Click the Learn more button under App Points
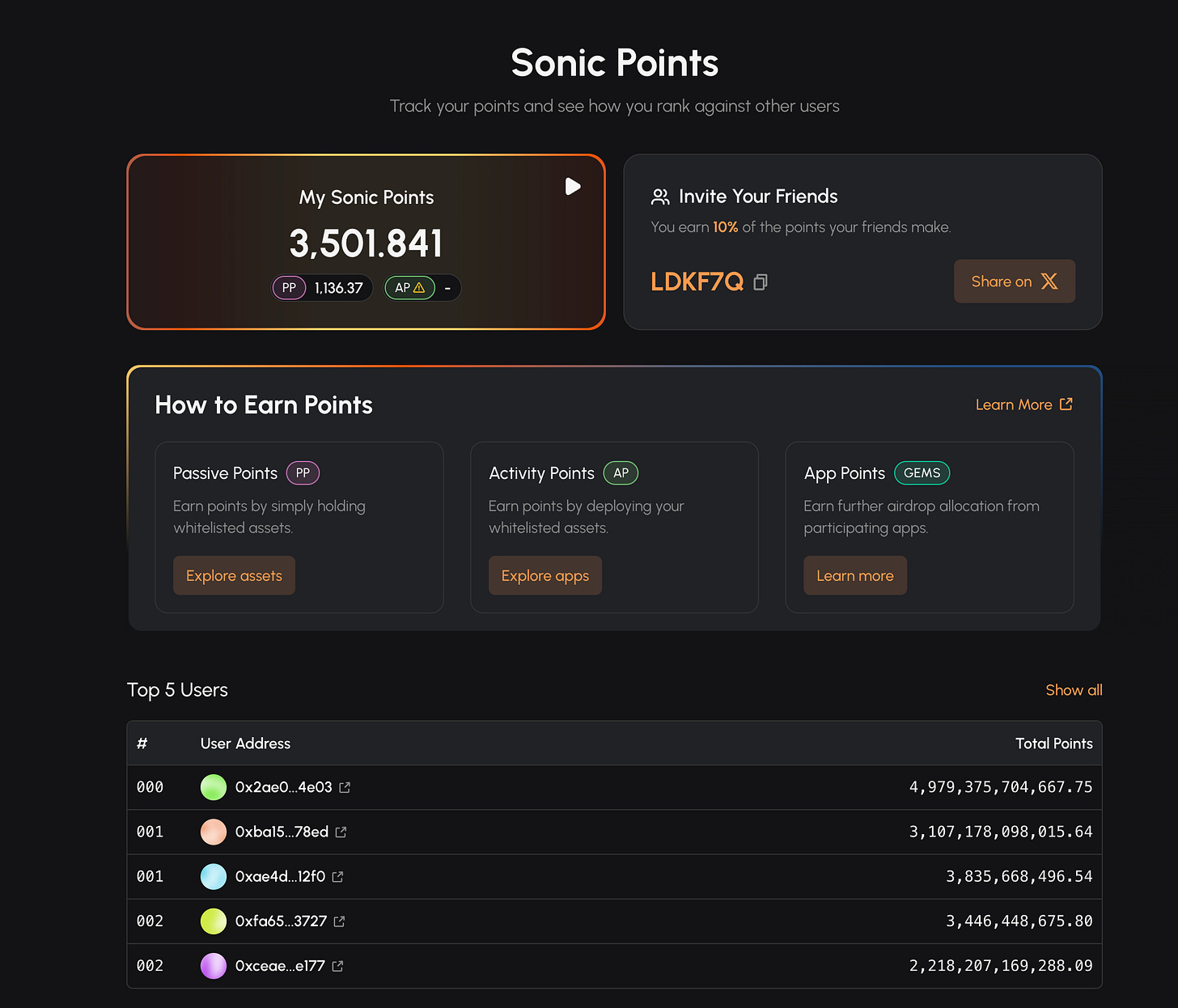Screen dimensions: 1178x1008 coord(854,575)
